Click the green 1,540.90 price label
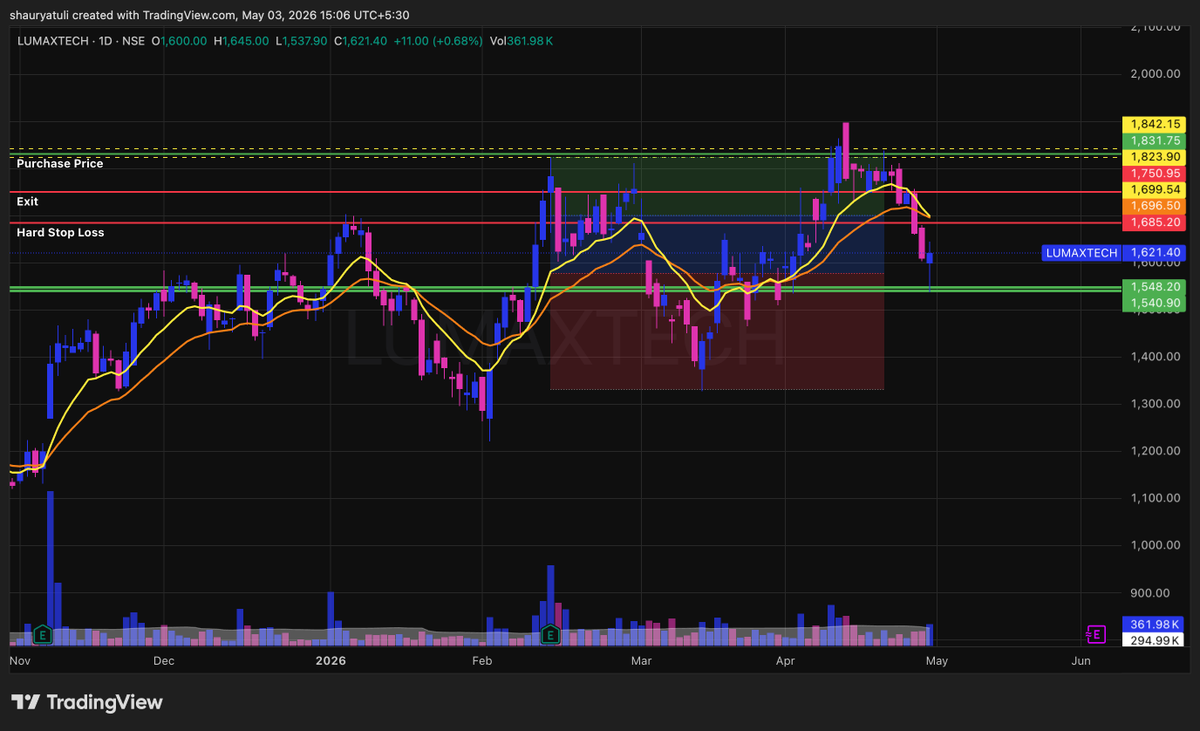1200x731 pixels. point(1156,302)
